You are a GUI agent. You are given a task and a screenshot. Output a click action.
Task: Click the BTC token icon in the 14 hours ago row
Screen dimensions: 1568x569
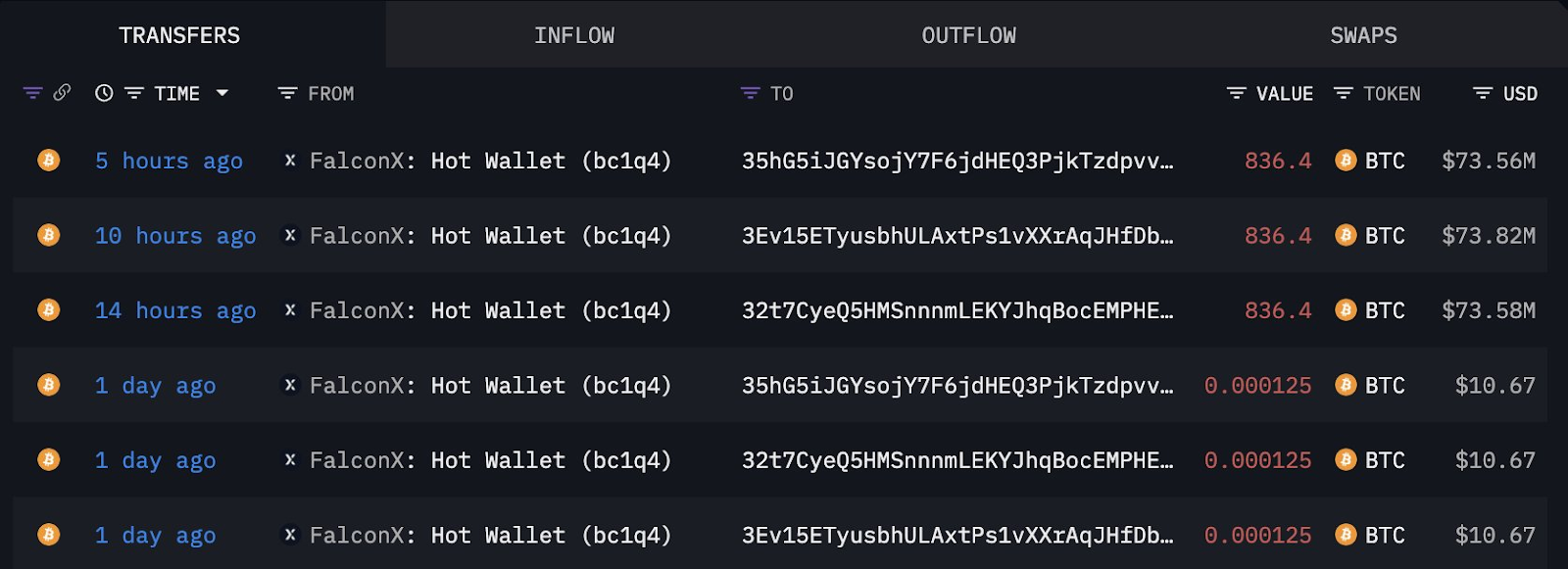[x=1346, y=310]
